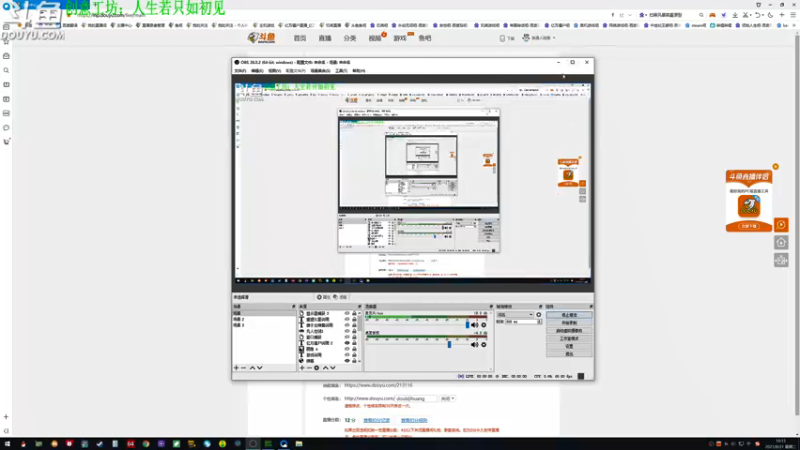Open the View menu in OBS
Screen dimensions: 800x450
(x=274, y=71)
